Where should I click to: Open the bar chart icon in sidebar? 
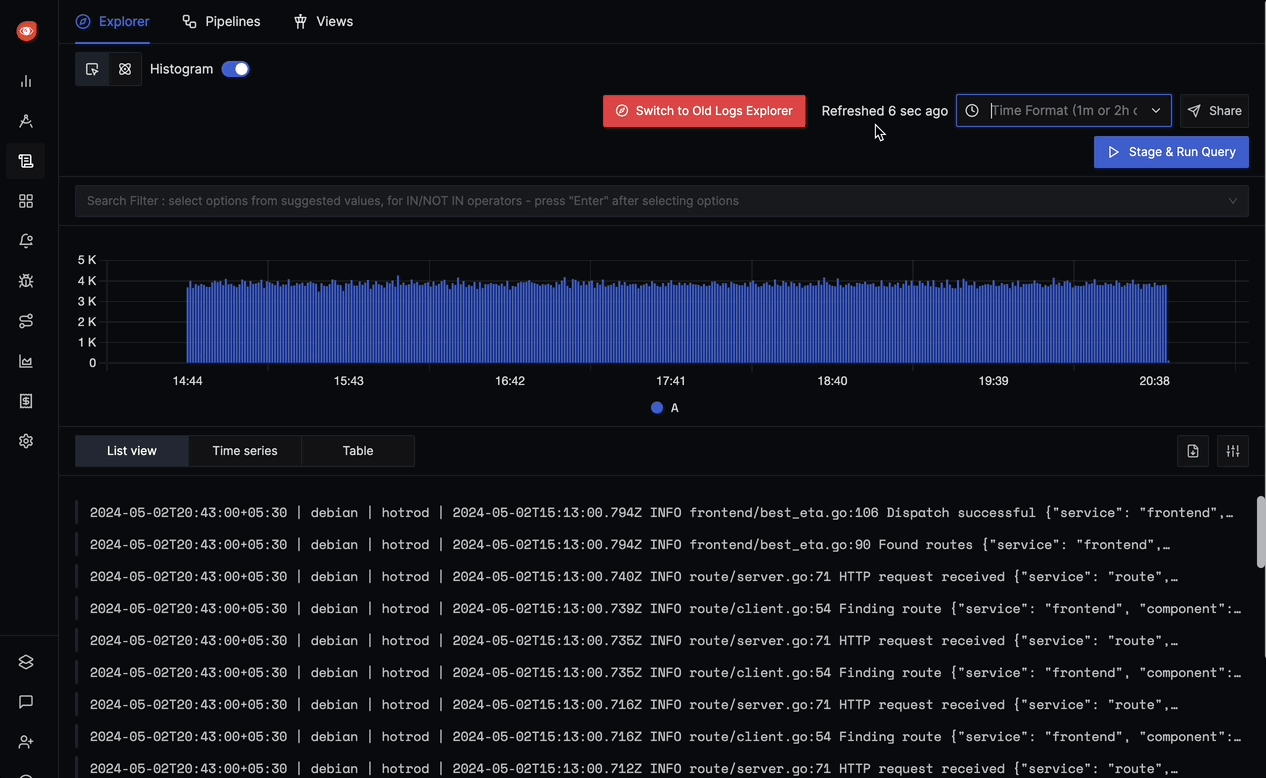pos(26,81)
